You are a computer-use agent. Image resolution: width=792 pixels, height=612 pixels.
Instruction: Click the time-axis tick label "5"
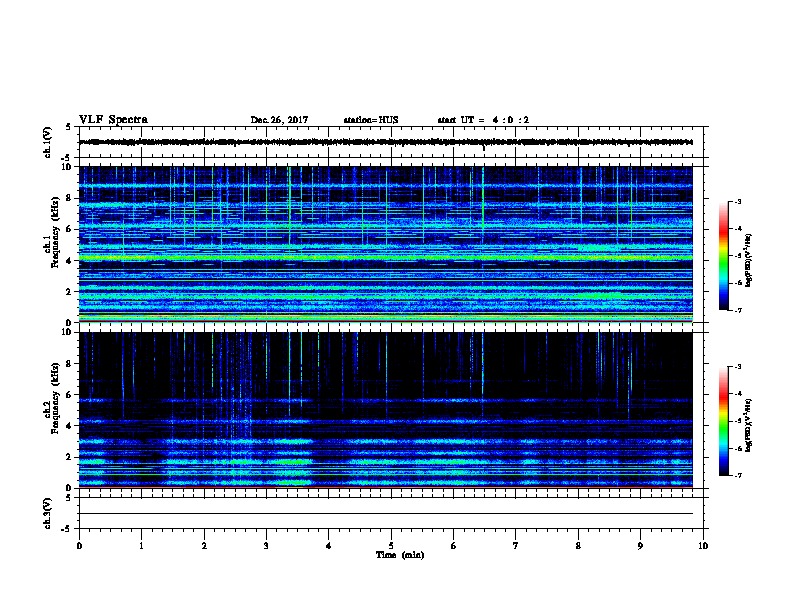(x=391, y=546)
